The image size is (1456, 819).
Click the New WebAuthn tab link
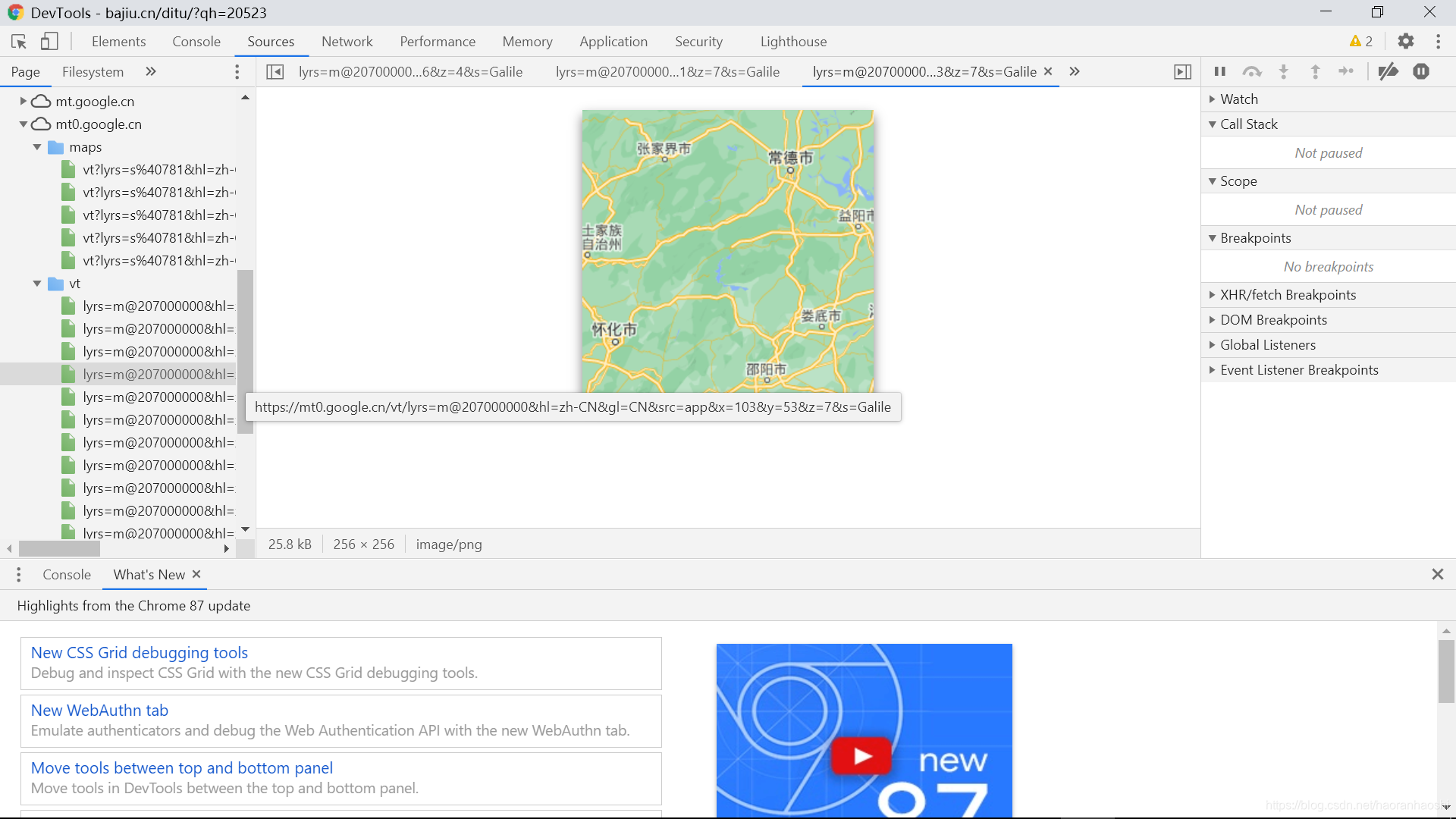coord(99,710)
